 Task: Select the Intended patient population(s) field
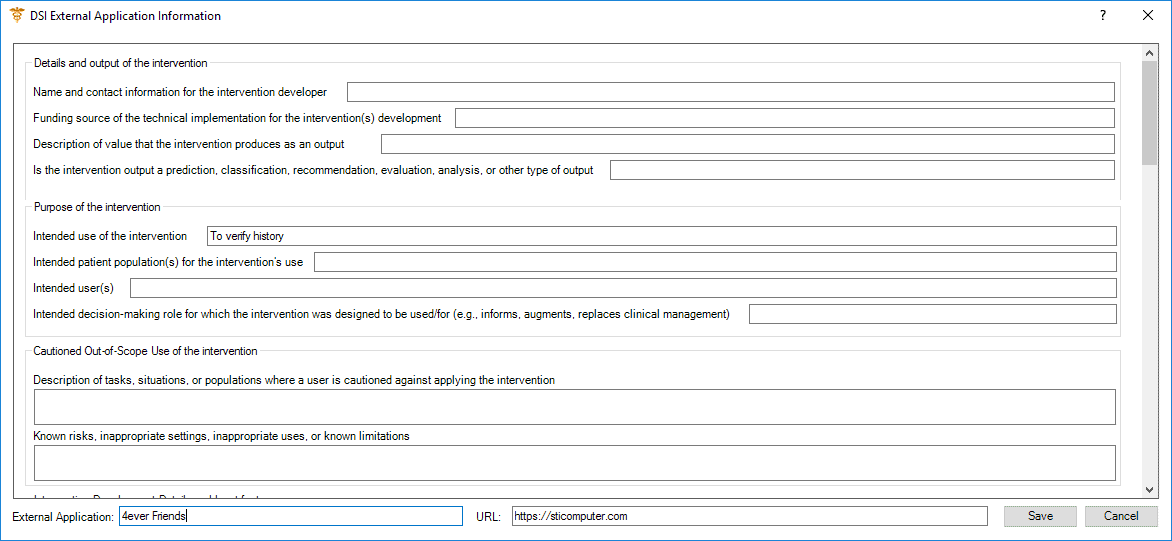click(x=714, y=262)
